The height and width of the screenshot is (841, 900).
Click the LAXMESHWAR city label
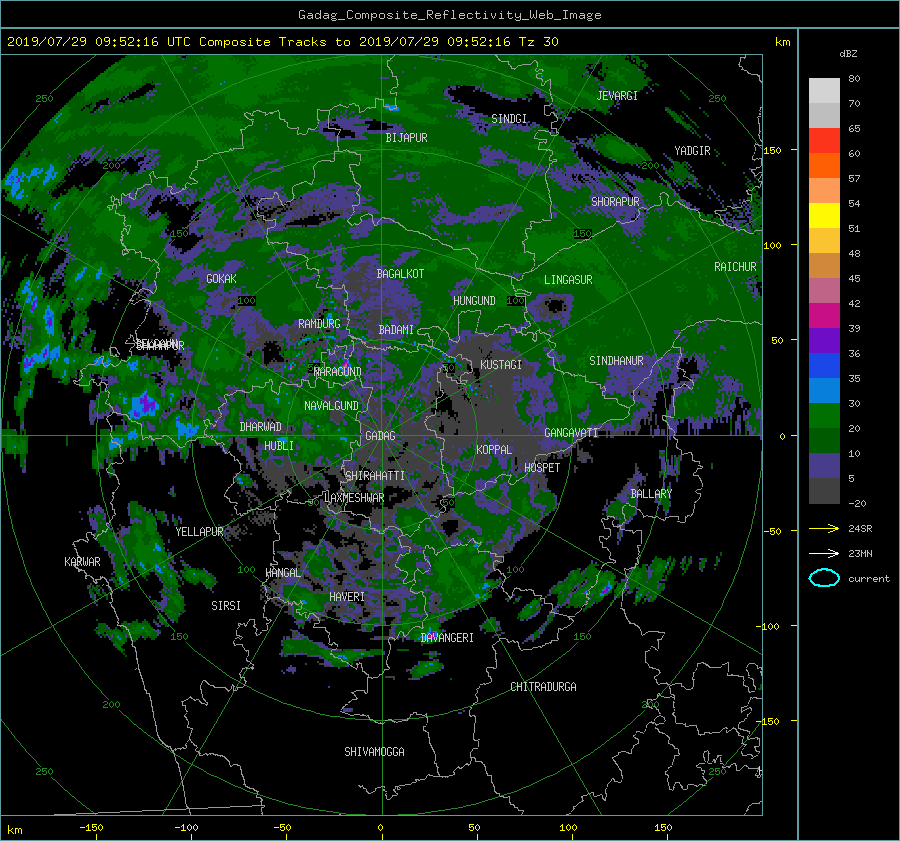(x=354, y=498)
